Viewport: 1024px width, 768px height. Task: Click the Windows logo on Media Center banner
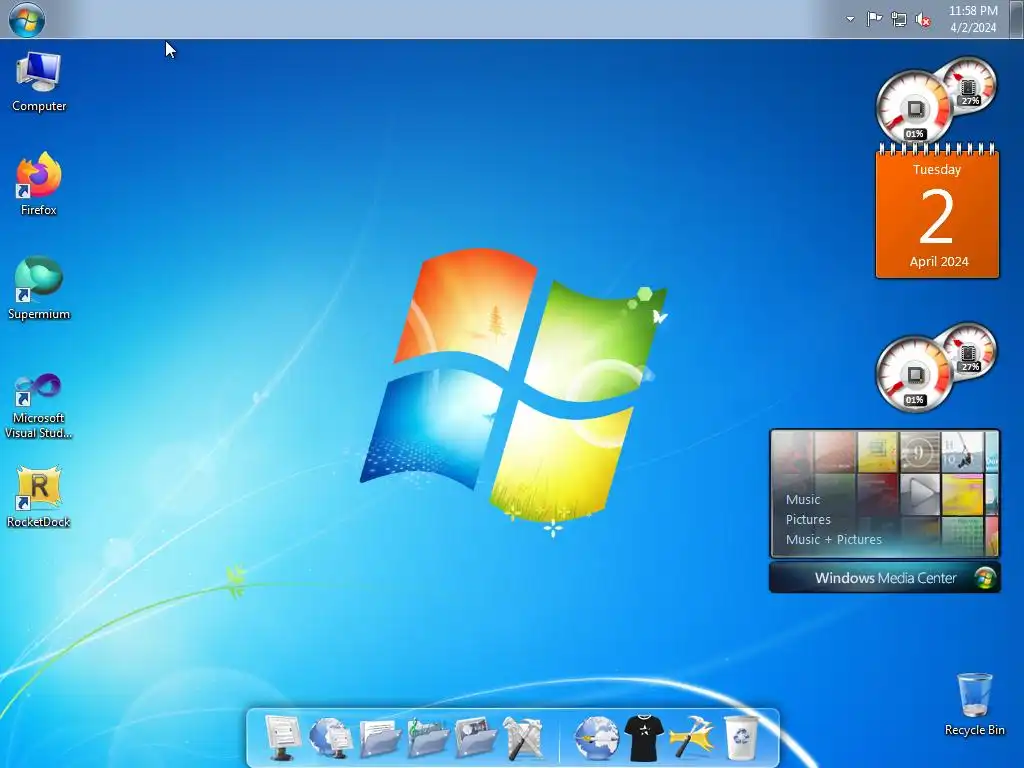click(x=985, y=578)
